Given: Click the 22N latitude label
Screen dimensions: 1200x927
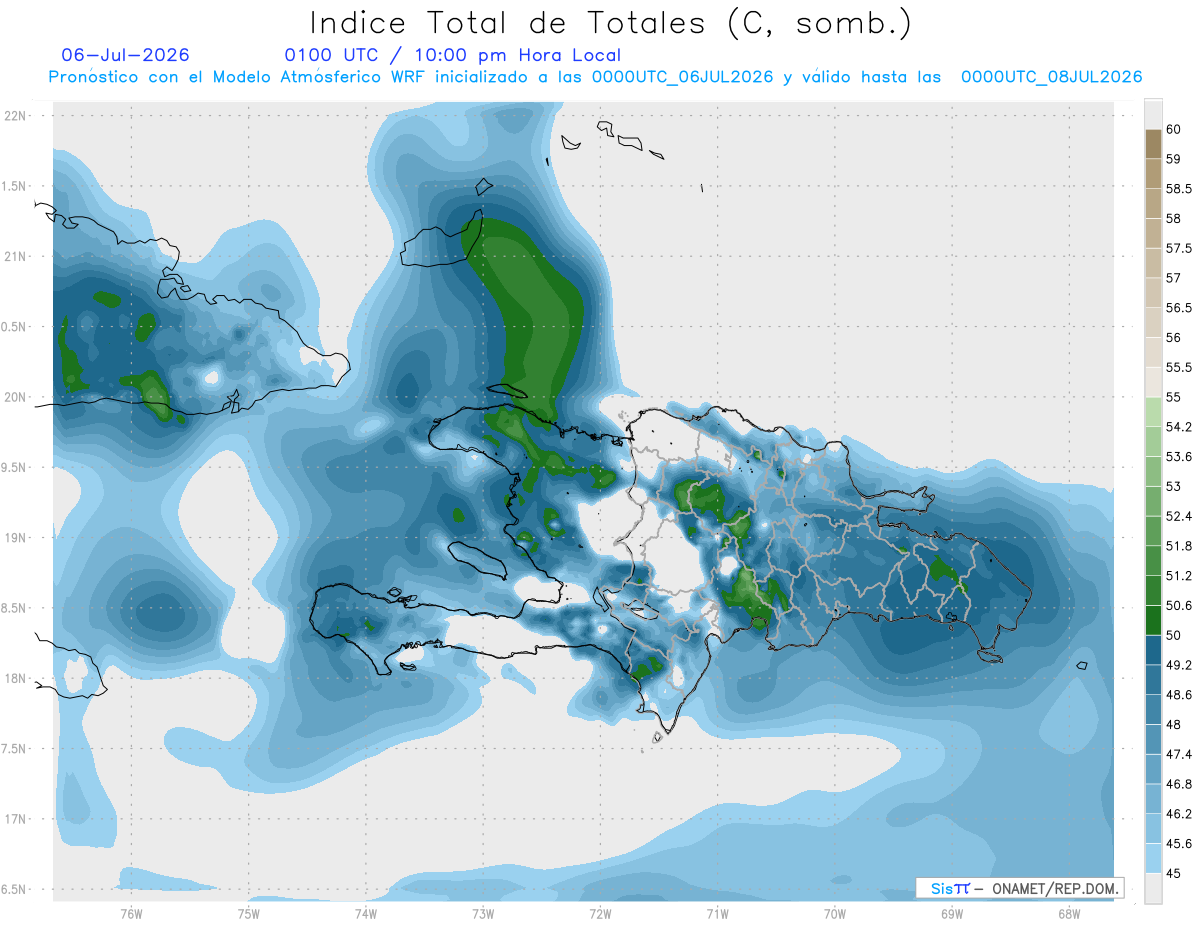Looking at the screenshot, I should (x=15, y=116).
